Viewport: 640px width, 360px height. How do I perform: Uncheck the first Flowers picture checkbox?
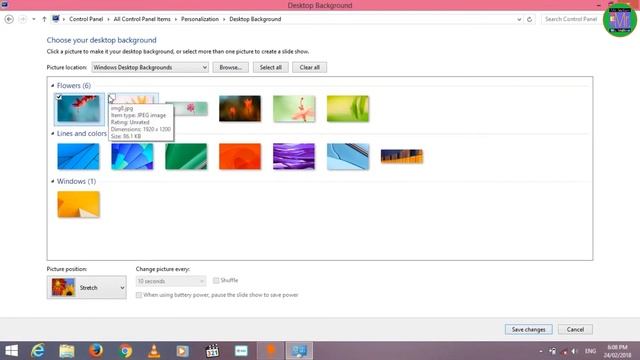click(59, 97)
